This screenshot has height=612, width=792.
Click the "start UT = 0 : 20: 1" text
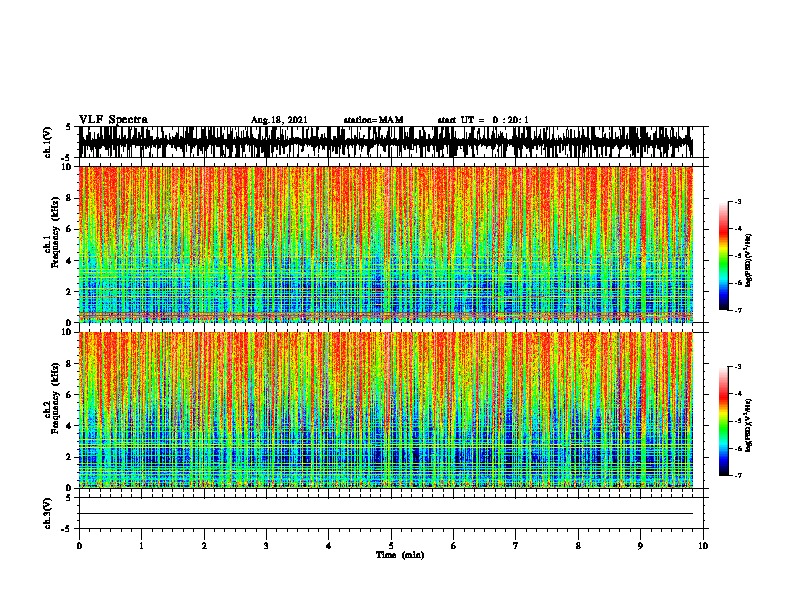483,120
